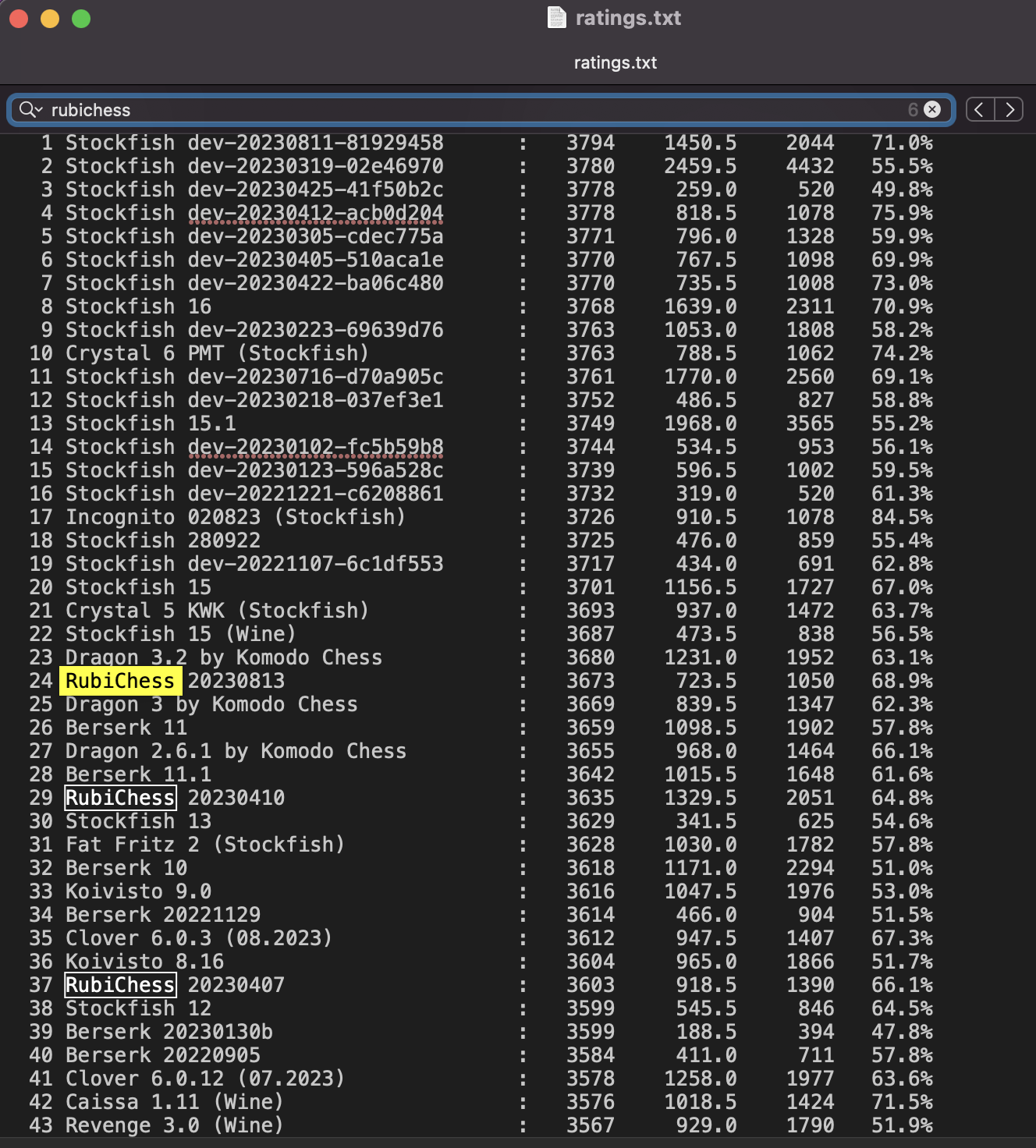Click 'Stockfish dev-20221221-c6208861' entry
Screen dimensions: 1036x1148
pyautogui.click(x=254, y=494)
